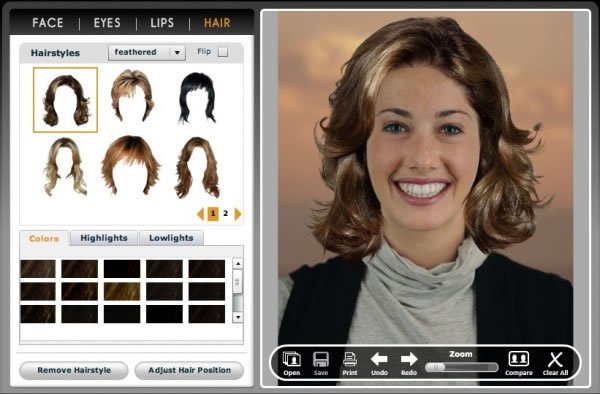Click the color palette scrollbar thumb
This screenshot has height=394, width=600.
point(238,282)
